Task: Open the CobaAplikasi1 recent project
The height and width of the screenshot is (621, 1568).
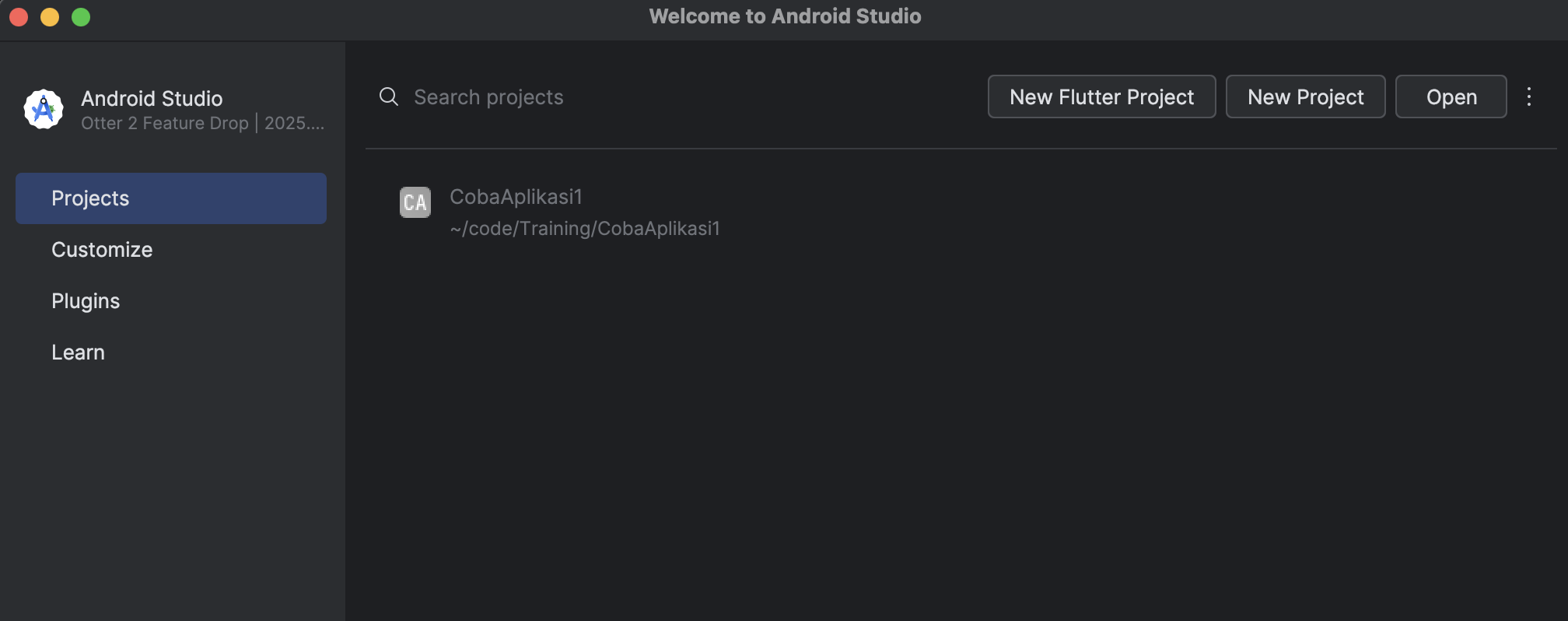Action: point(516,197)
